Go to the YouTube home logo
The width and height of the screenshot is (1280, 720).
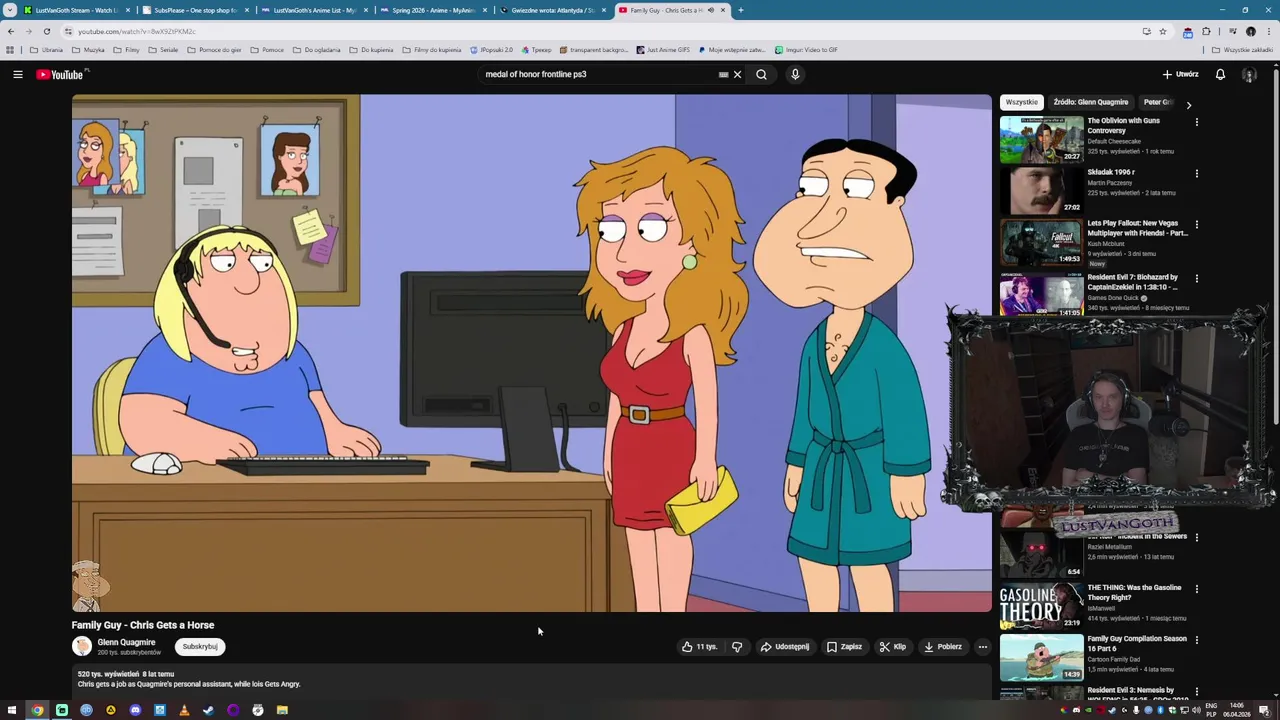tap(62, 74)
